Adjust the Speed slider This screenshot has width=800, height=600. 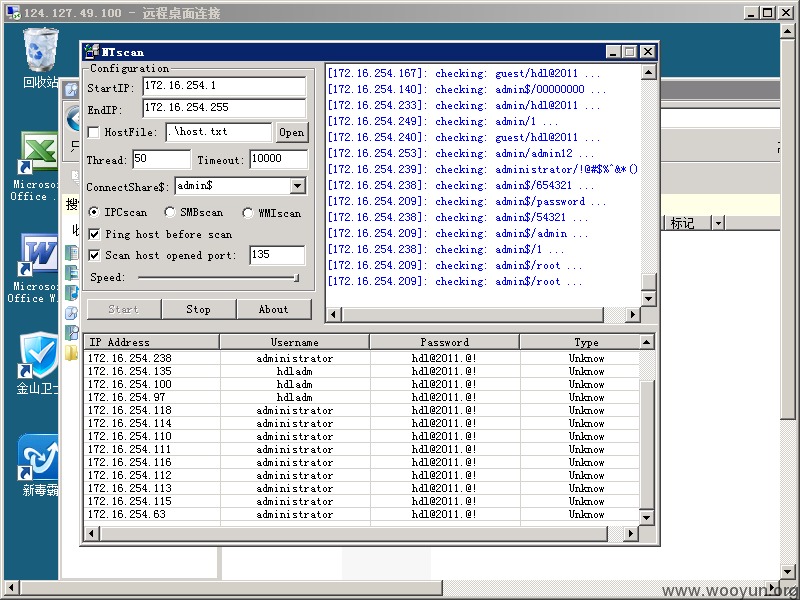[296, 278]
